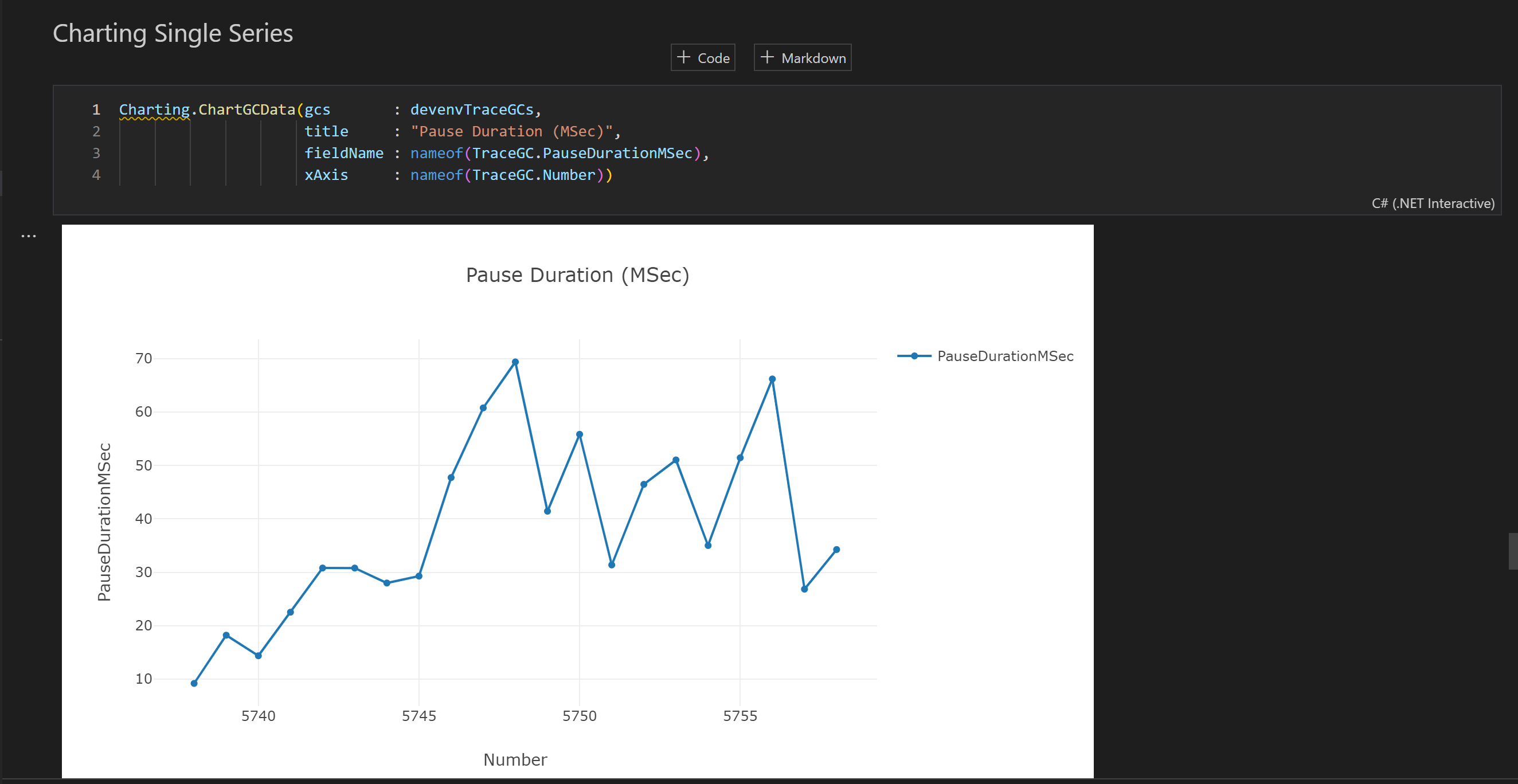Select the last data point around Number 5757

(836, 549)
